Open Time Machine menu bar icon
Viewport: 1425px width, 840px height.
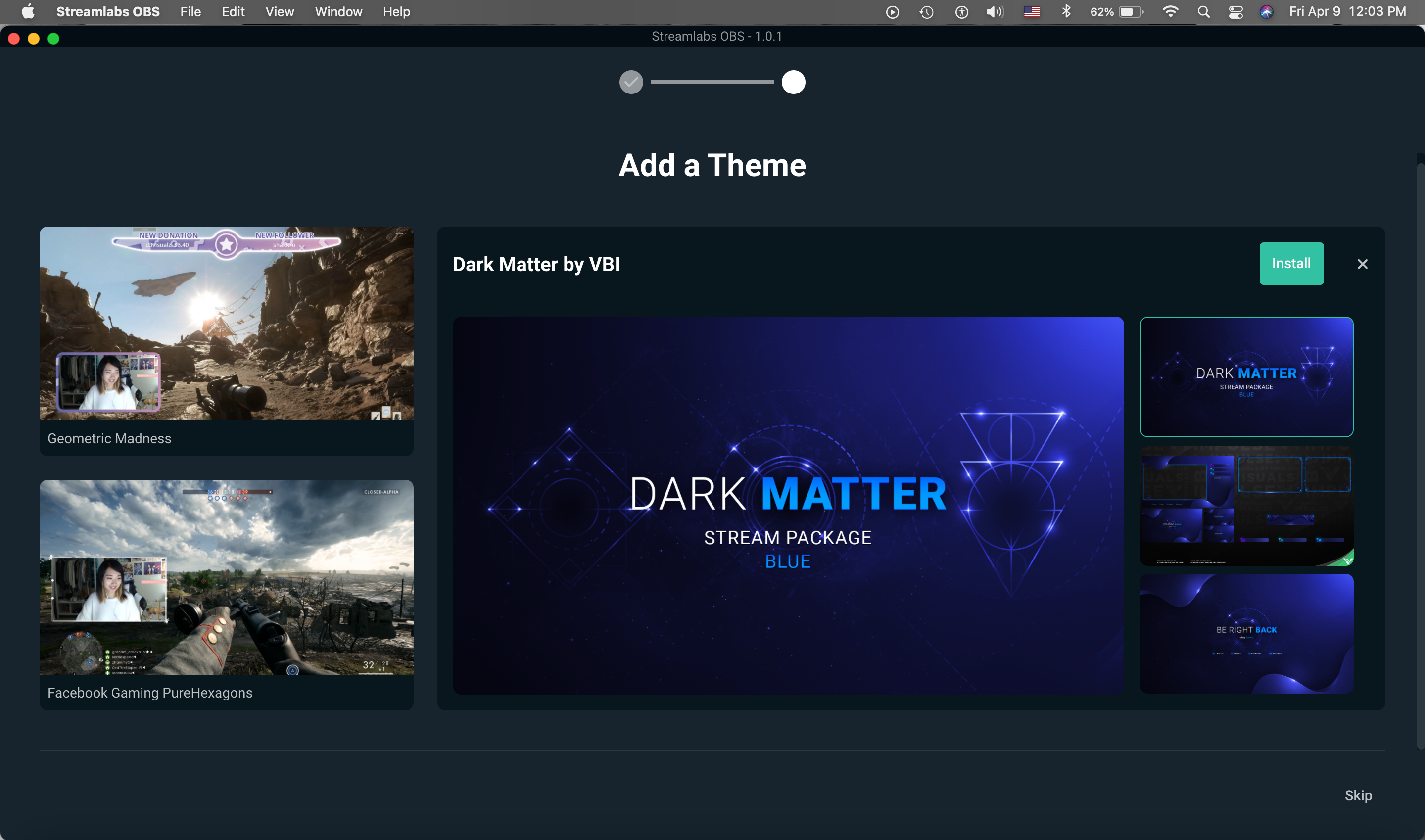pyautogui.click(x=926, y=12)
